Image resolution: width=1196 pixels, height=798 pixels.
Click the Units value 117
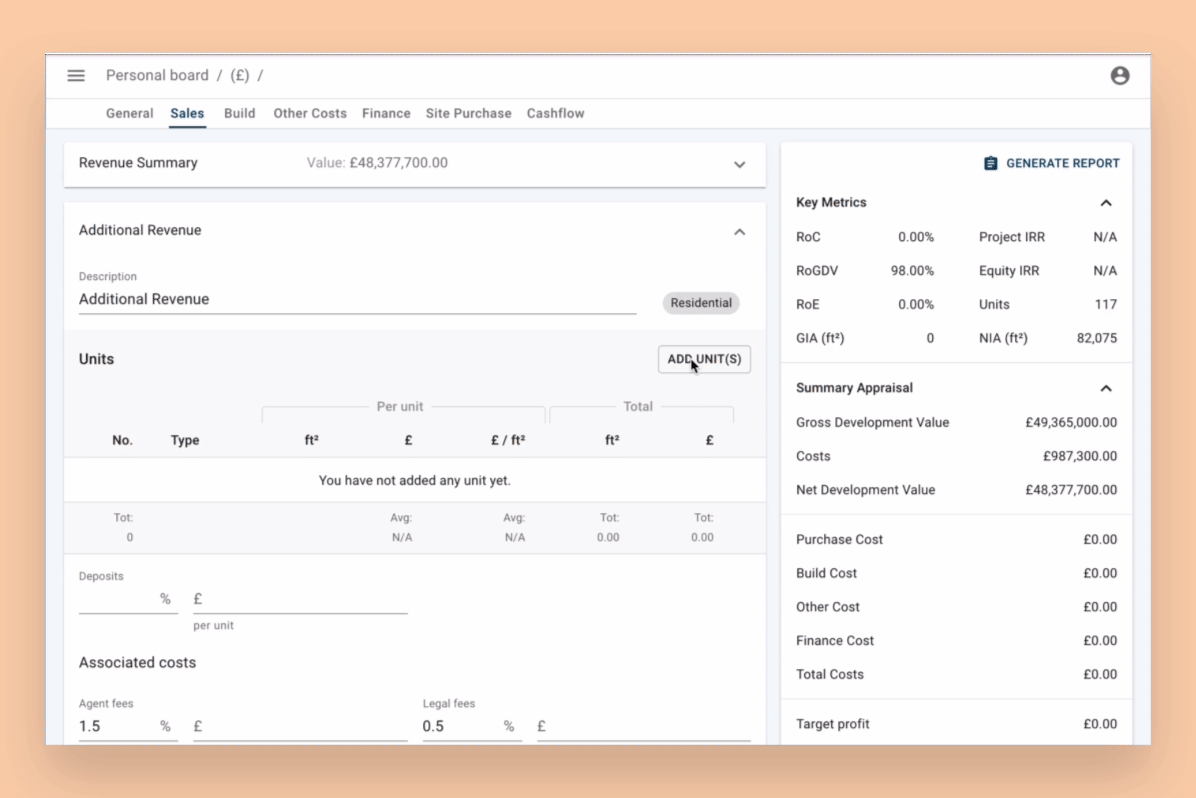point(1105,304)
